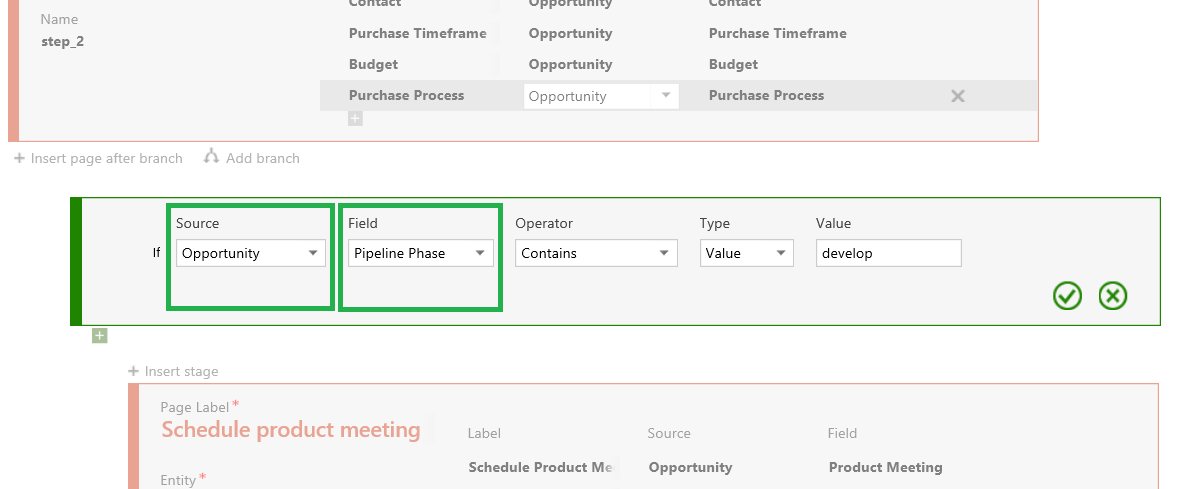Open the condition Source dropdown
This screenshot has height=489, width=1204.
(250, 254)
